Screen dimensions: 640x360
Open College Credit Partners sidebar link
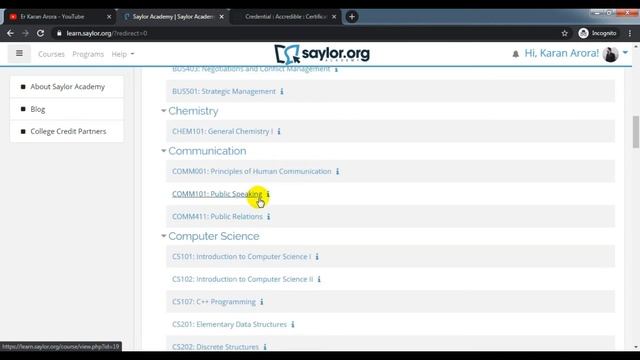point(68,131)
